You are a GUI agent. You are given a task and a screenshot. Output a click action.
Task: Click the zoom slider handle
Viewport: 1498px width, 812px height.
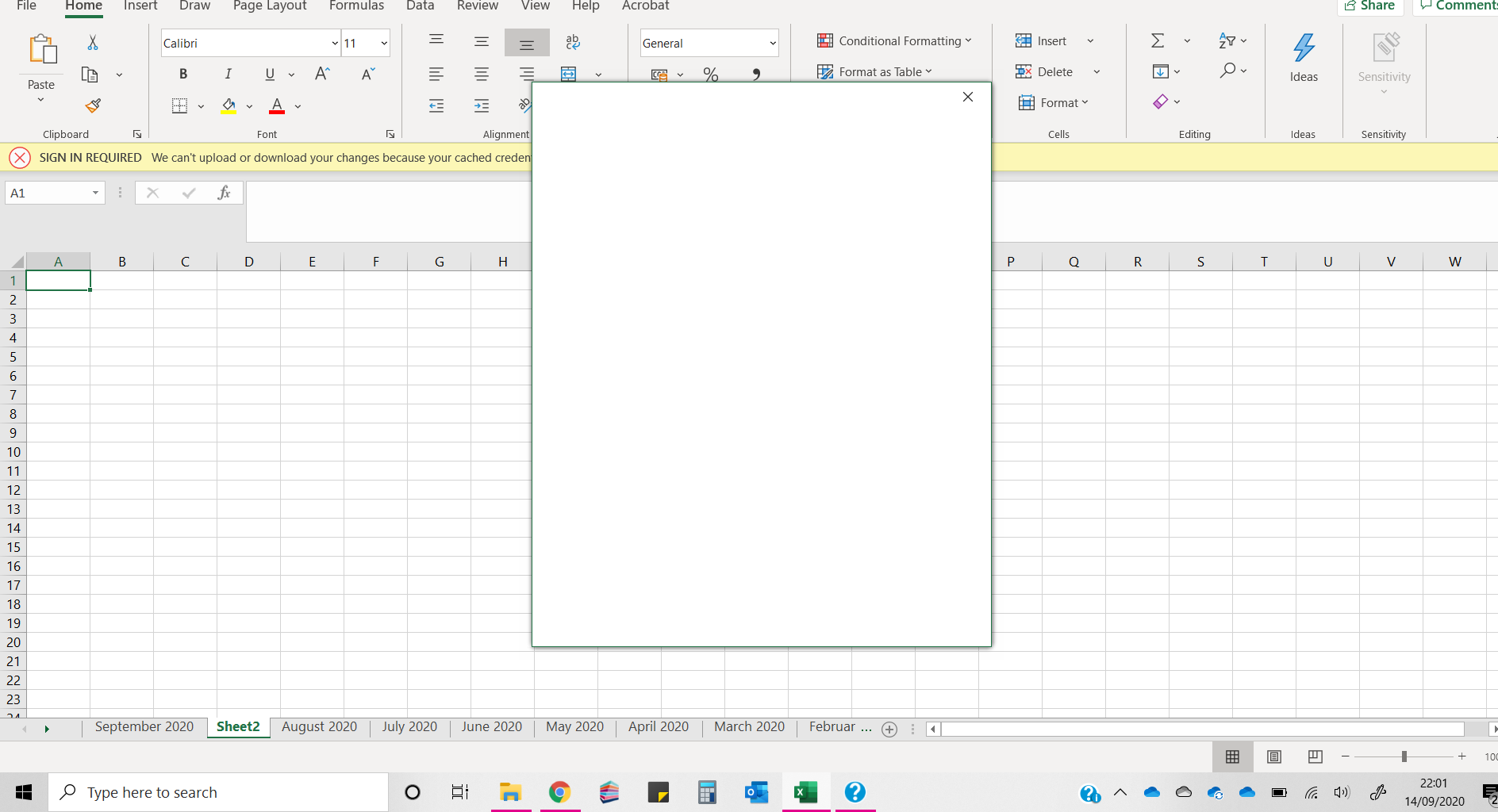(1404, 756)
